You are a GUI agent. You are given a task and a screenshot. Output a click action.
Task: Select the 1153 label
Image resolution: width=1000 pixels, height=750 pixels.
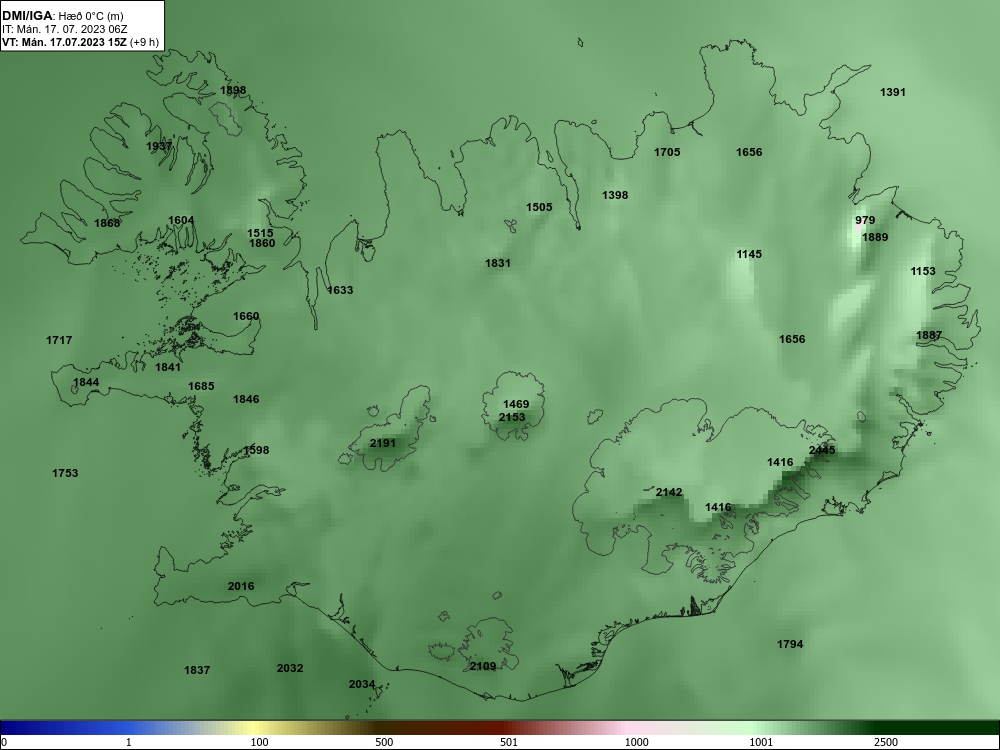click(923, 272)
